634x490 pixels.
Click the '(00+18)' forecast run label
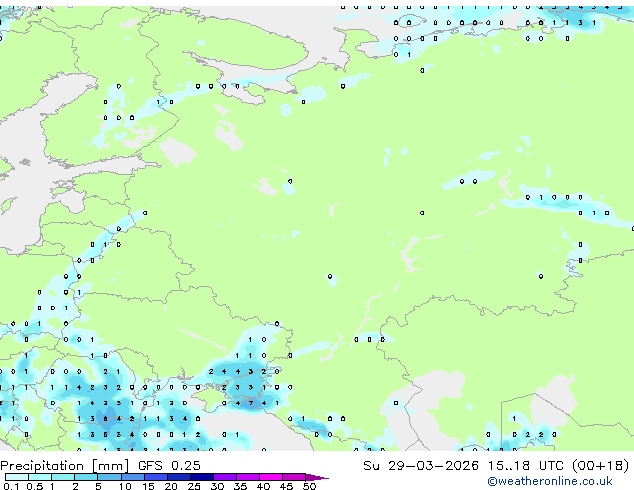point(600,466)
